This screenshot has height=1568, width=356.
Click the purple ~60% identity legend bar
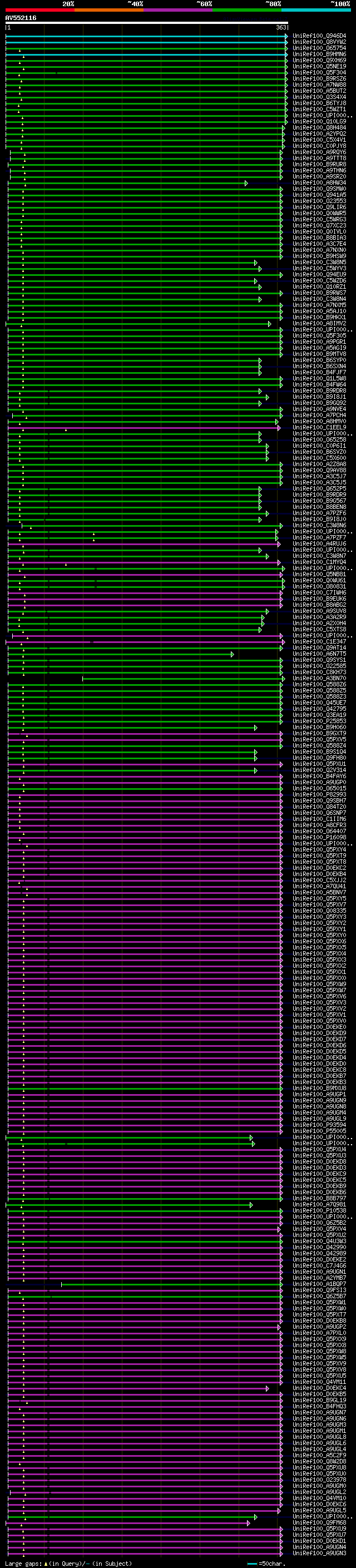[177, 11]
